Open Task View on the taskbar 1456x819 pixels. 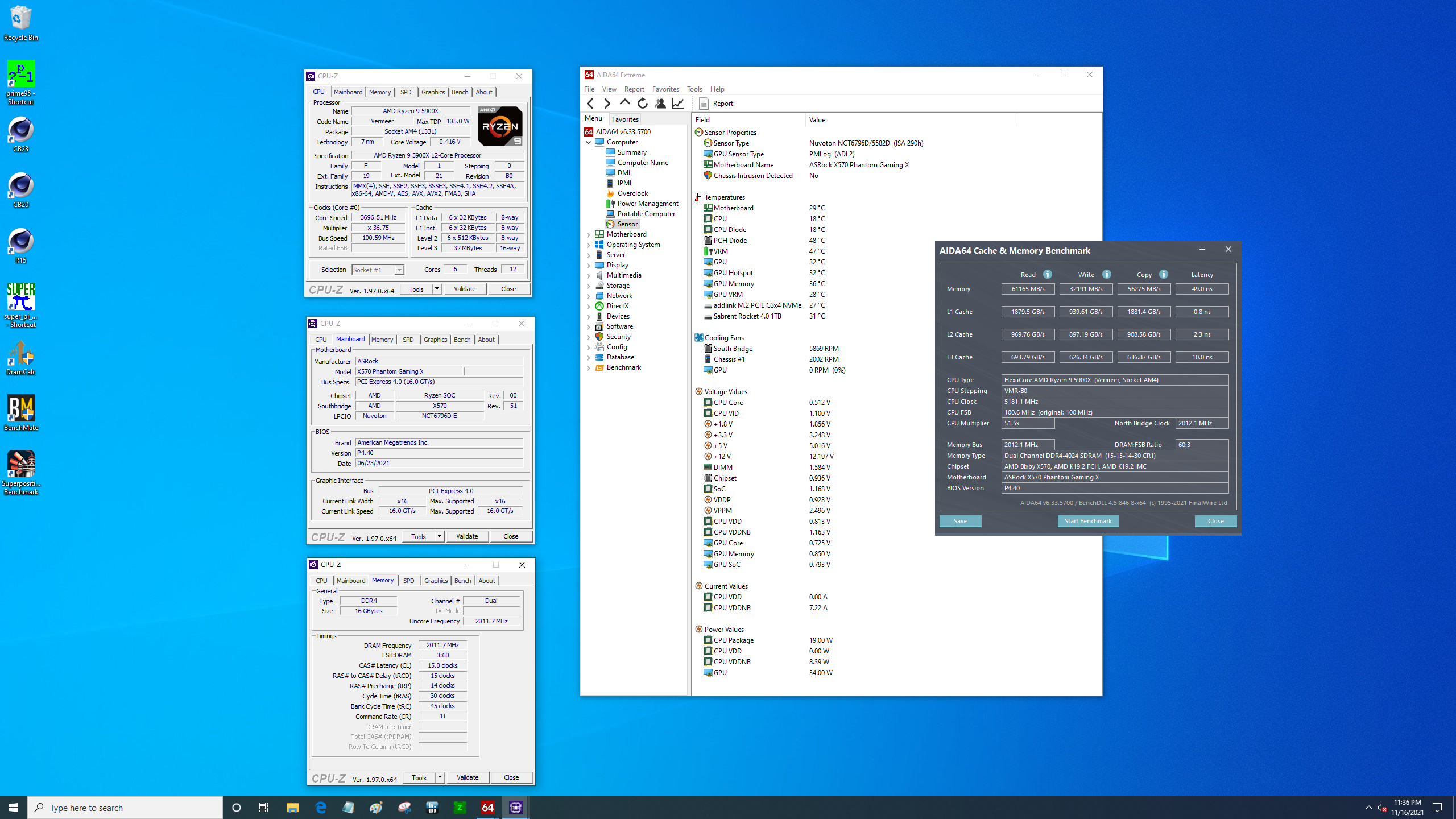[264, 808]
